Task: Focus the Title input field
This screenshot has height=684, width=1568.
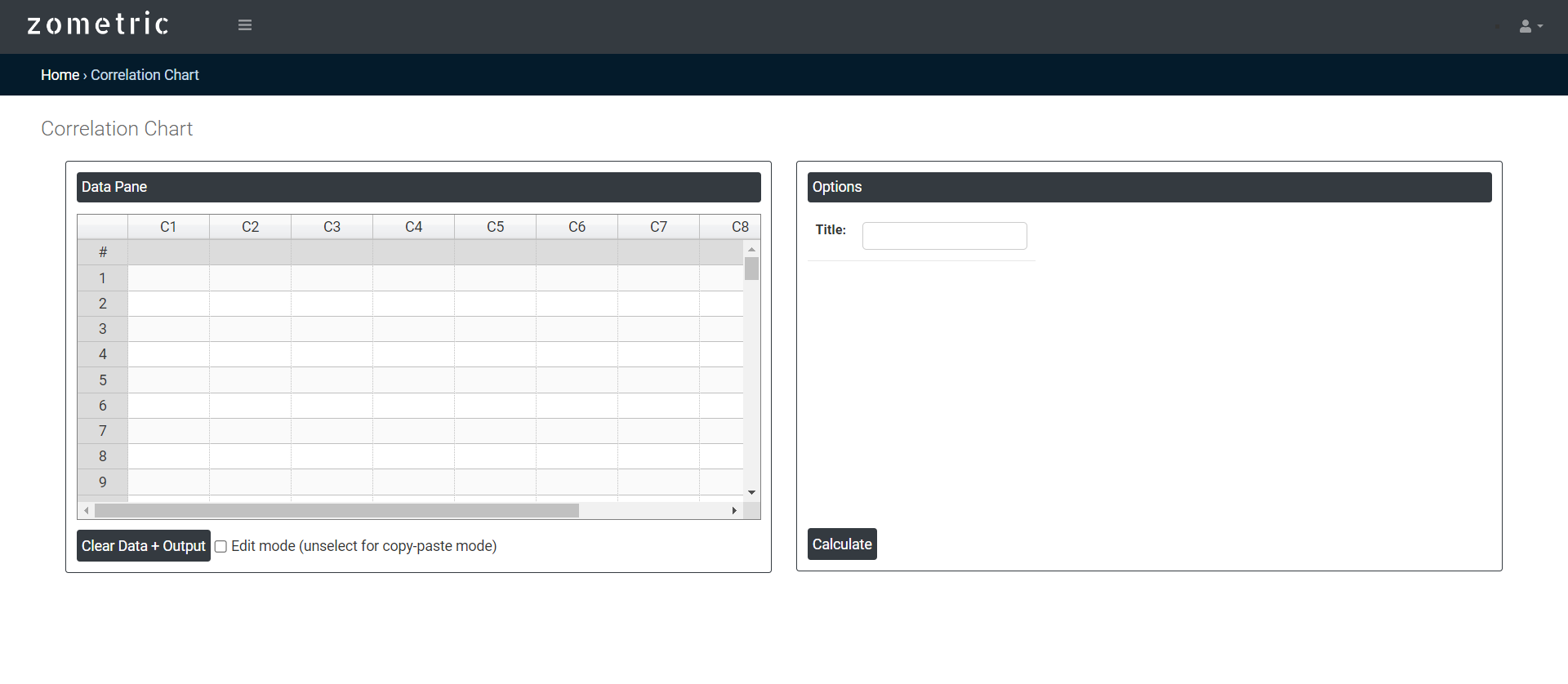Action: pyautogui.click(x=944, y=236)
